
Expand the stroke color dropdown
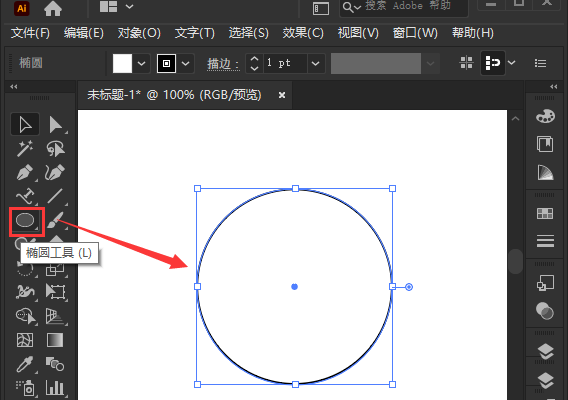185,63
